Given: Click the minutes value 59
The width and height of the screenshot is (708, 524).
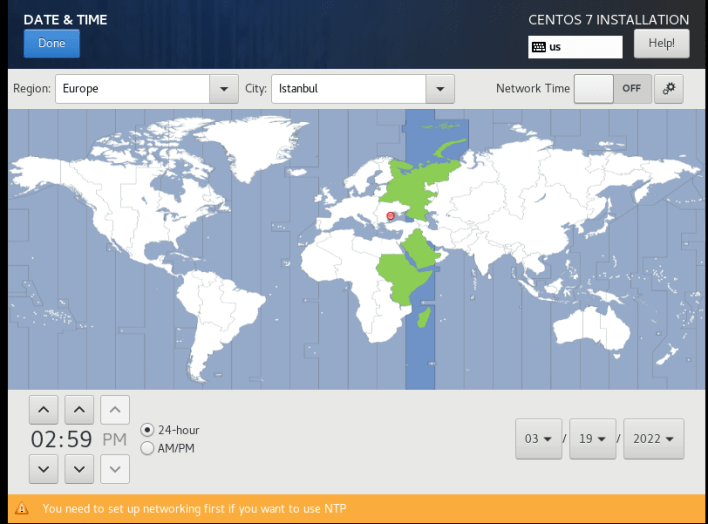Looking at the screenshot, I should click(79, 440).
